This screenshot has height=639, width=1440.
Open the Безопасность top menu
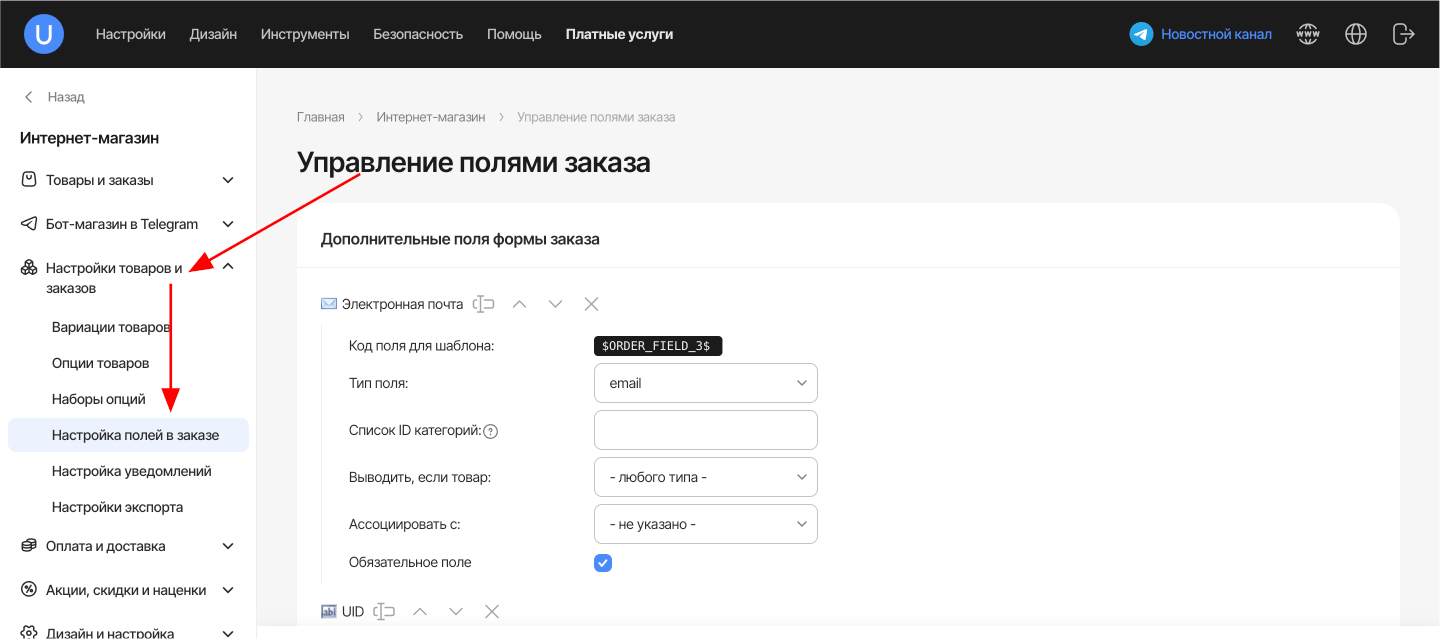[x=418, y=34]
